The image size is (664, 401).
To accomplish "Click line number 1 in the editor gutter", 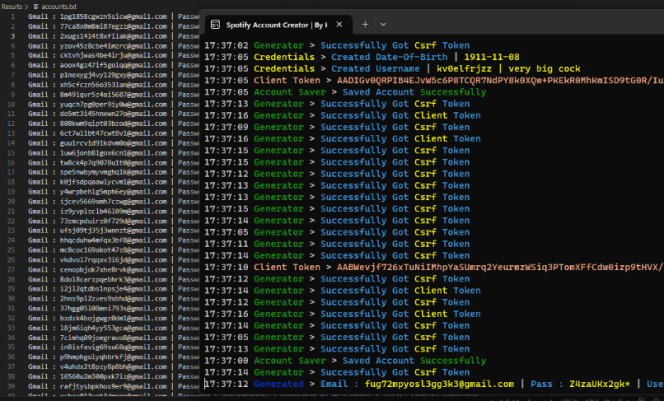I will 12,18.
